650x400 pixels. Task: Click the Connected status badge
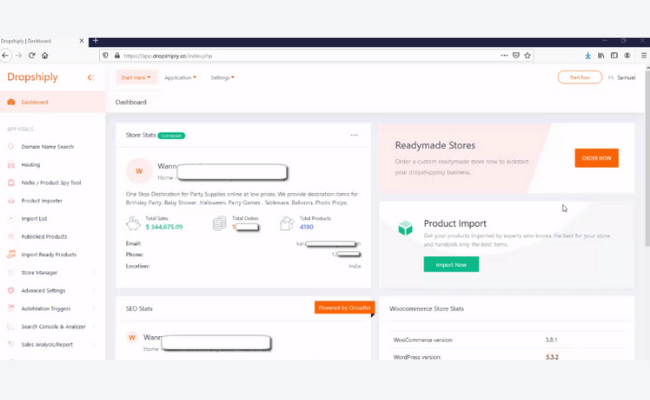click(x=171, y=136)
